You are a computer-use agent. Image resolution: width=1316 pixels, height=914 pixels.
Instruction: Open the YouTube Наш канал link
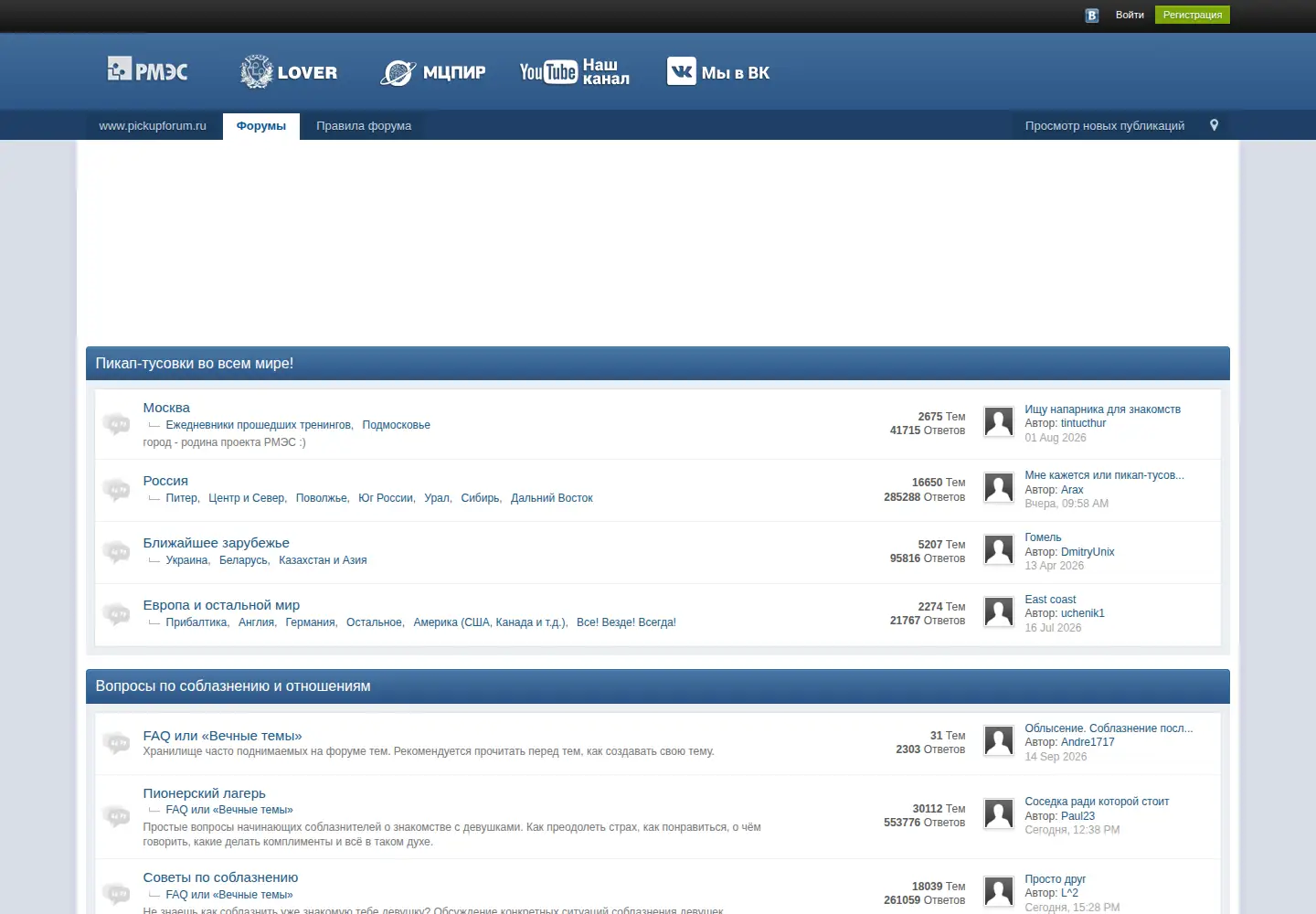(575, 71)
